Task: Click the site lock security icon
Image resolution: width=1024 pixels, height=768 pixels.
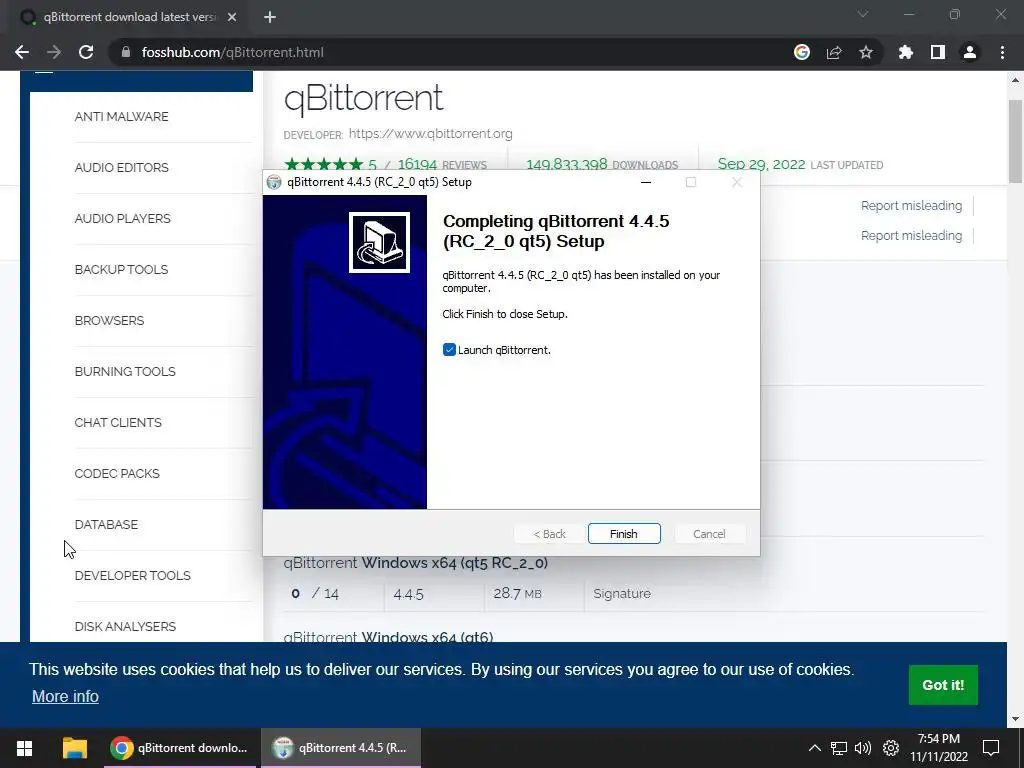Action: (x=126, y=52)
